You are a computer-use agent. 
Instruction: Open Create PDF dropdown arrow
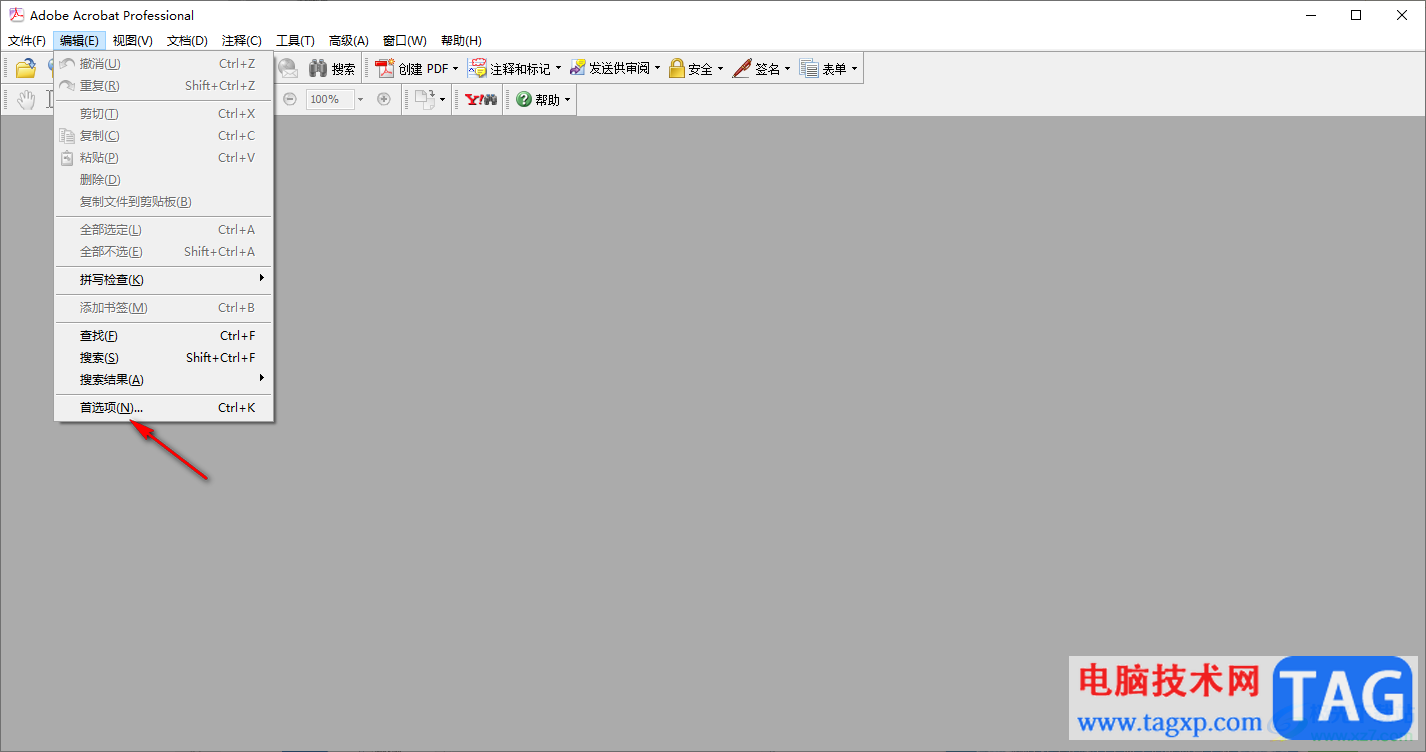pyautogui.click(x=456, y=69)
